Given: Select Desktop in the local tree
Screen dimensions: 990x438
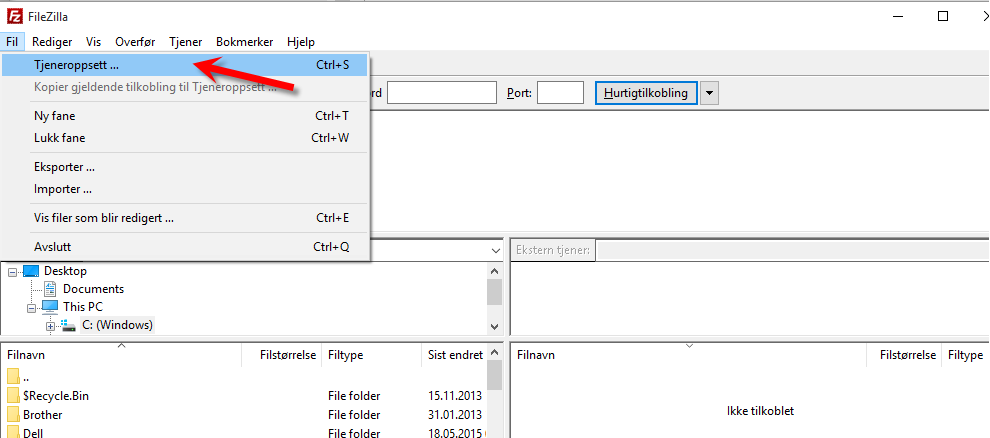Looking at the screenshot, I should [66, 271].
